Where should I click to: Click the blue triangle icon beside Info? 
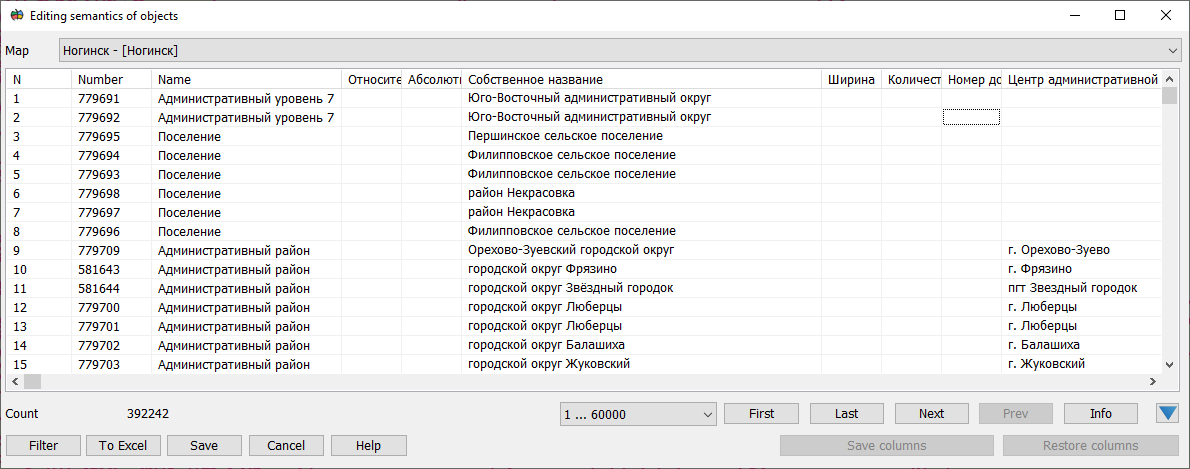coord(1167,414)
